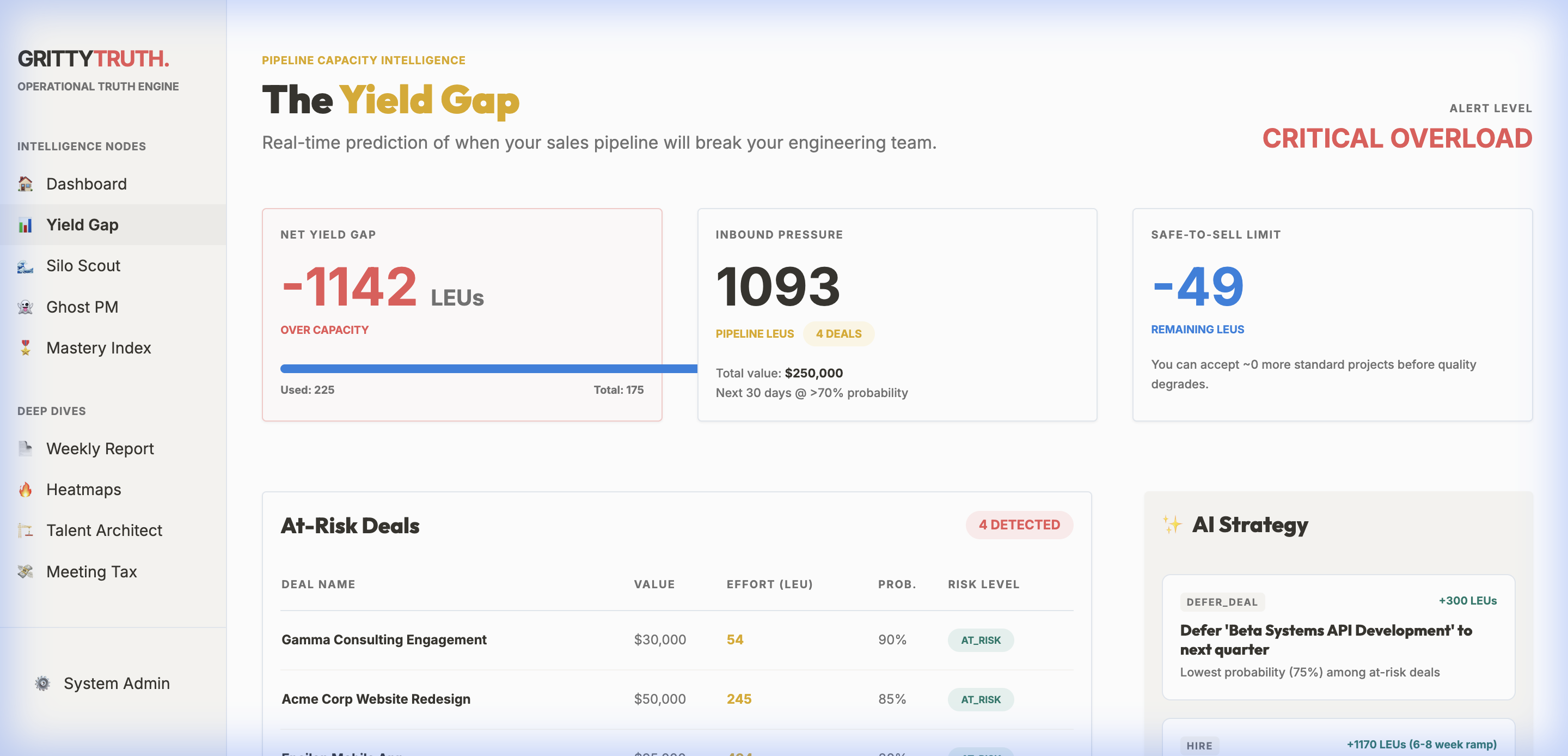Click the Weekly Report document icon
Screen dimensions: 1568x756
coord(25,448)
